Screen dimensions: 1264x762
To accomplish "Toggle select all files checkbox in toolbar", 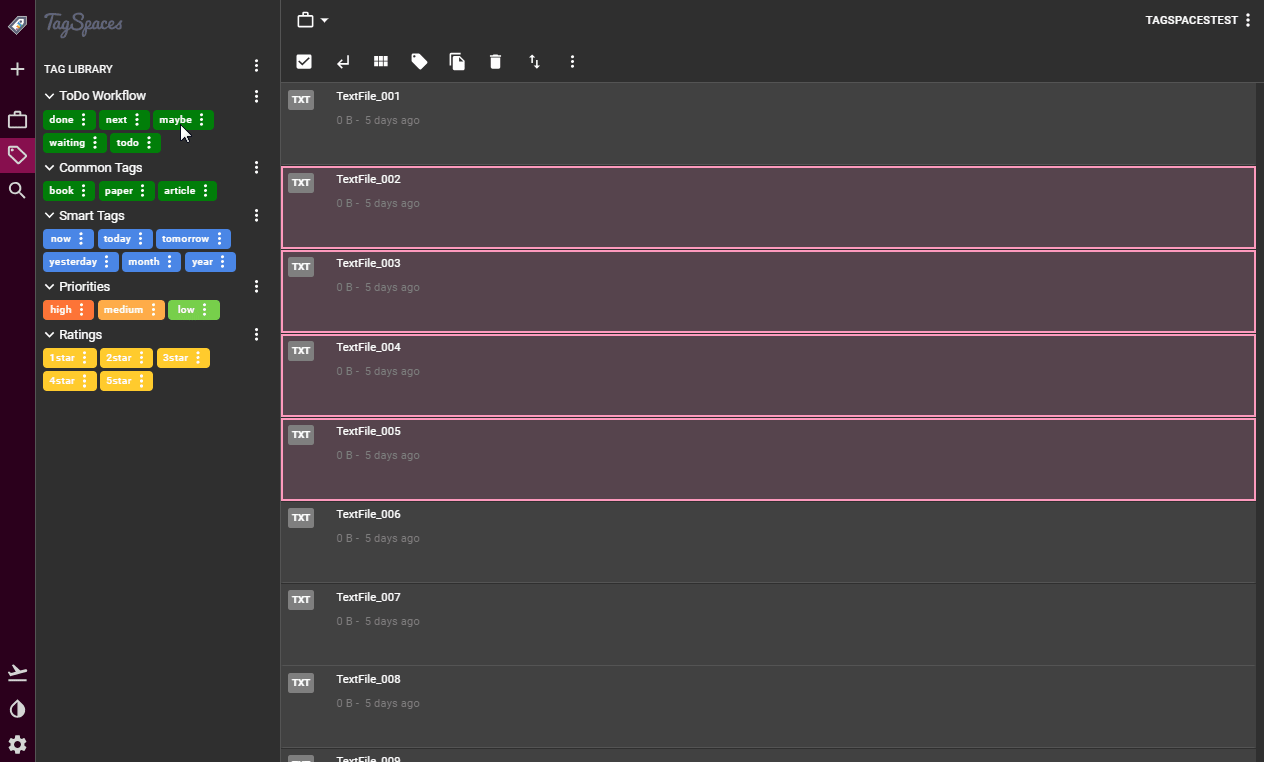I will (x=304, y=62).
